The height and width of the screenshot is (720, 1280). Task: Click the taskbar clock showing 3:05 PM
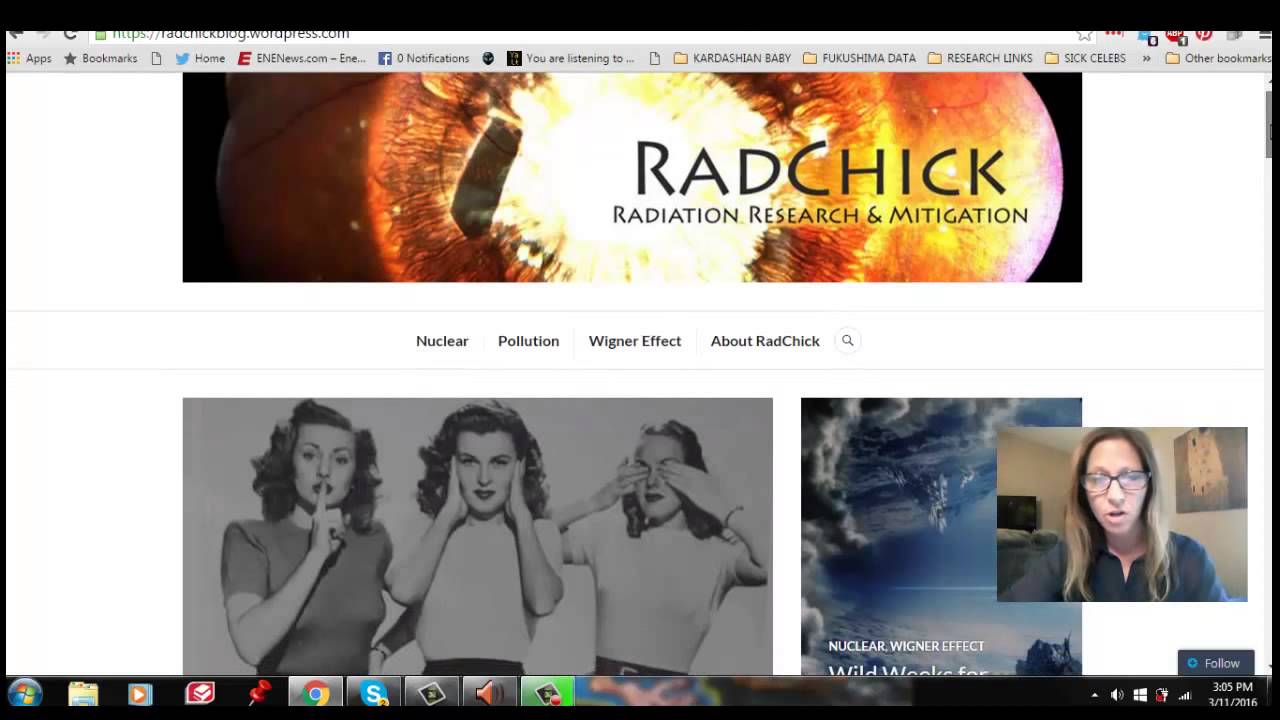[x=1232, y=694]
